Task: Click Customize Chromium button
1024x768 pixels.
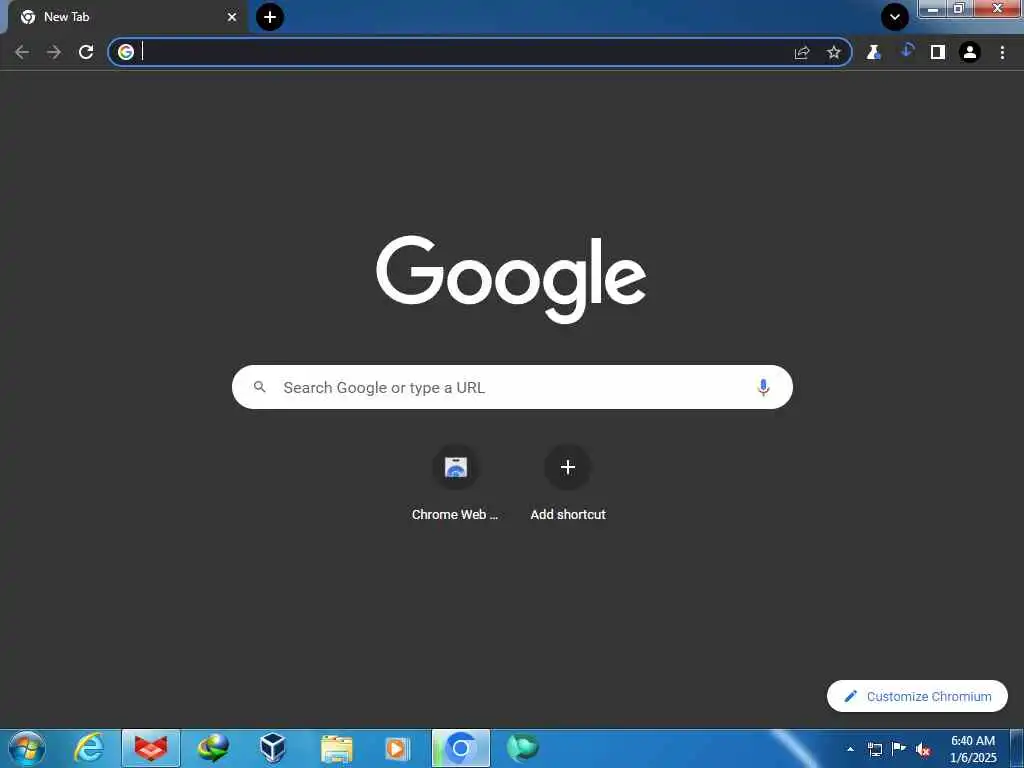Action: pos(918,696)
